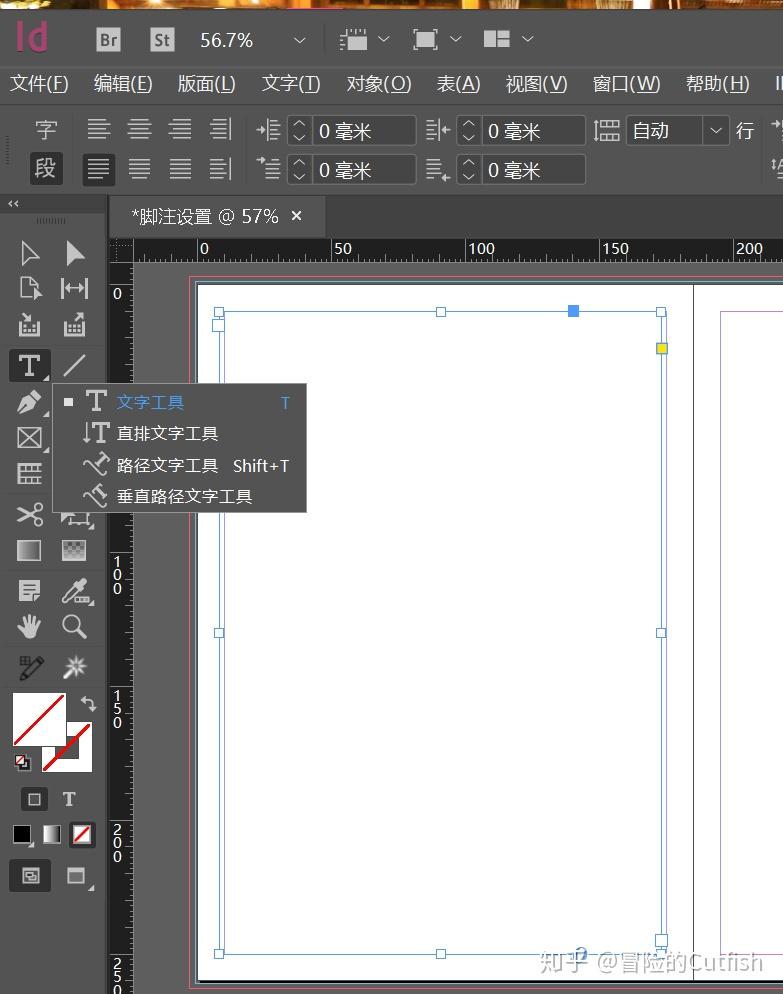Select the Gradient Swatch tool

[x=30, y=550]
